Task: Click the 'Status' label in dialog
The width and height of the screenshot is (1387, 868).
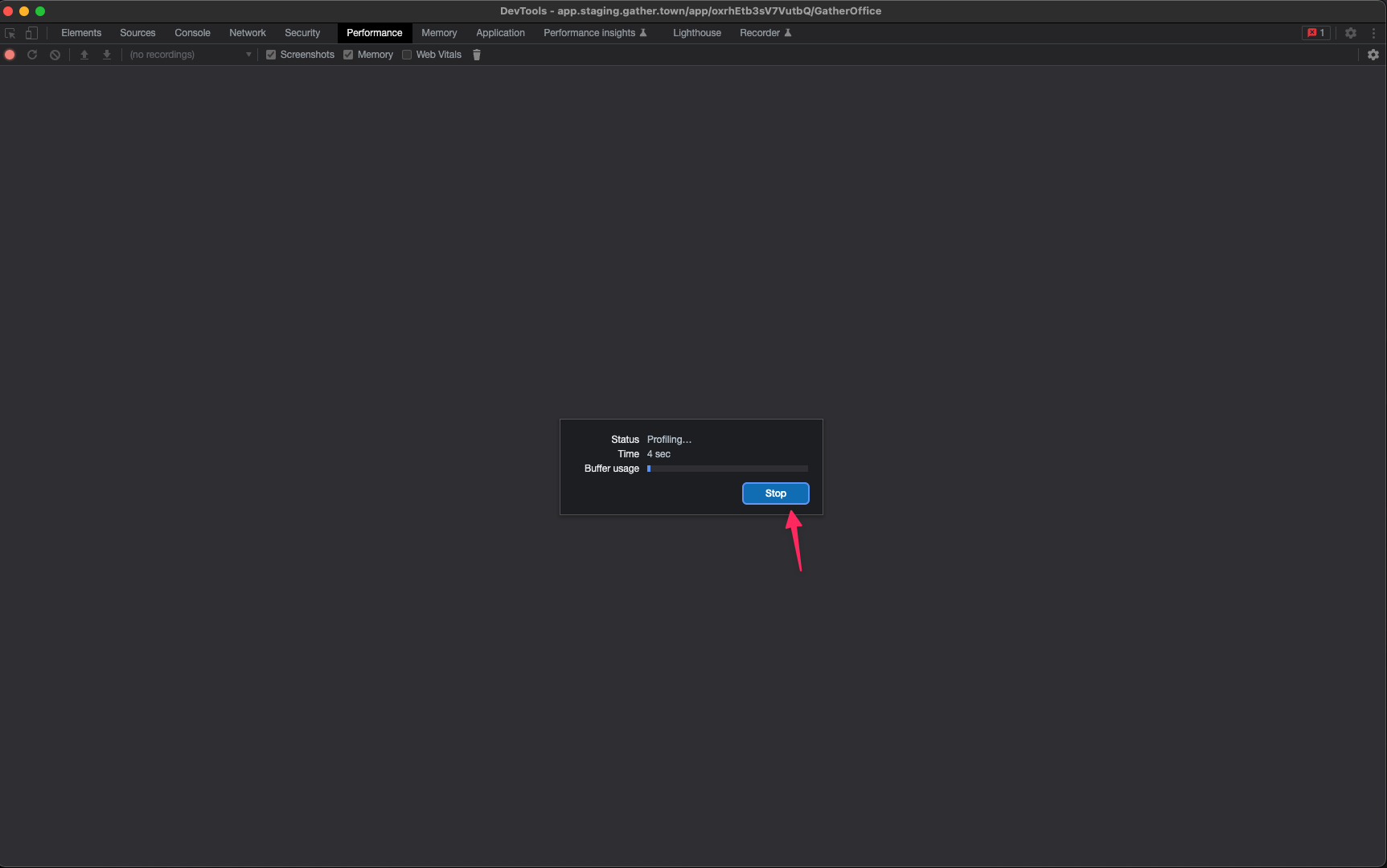Action: (625, 440)
